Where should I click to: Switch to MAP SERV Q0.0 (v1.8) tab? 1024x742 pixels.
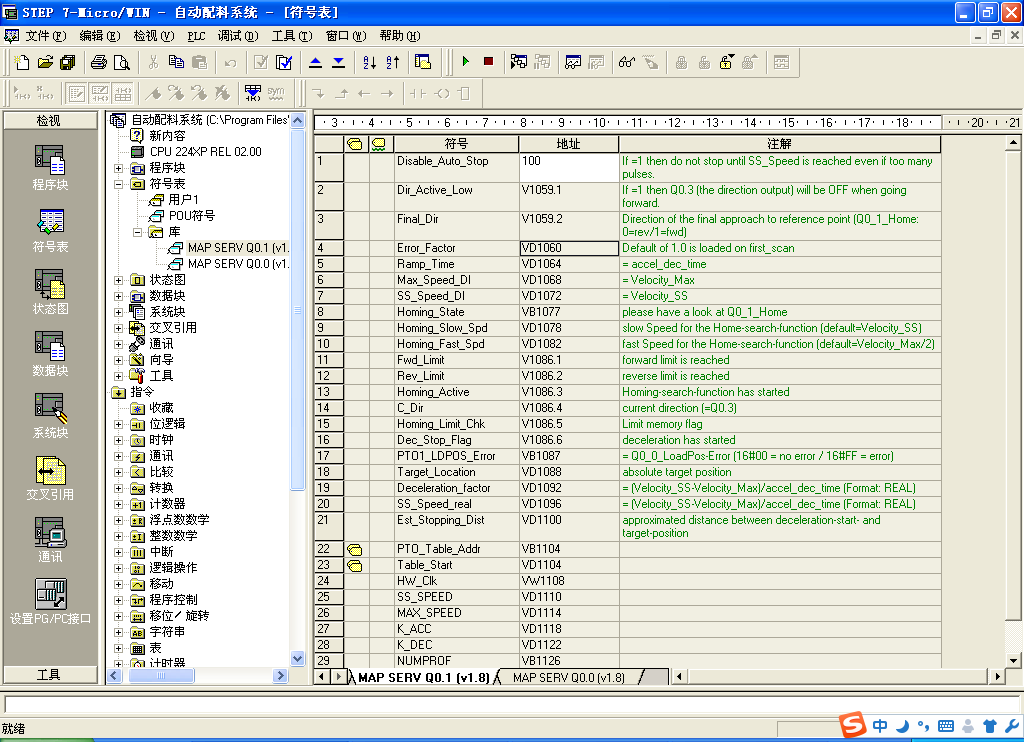[568, 677]
